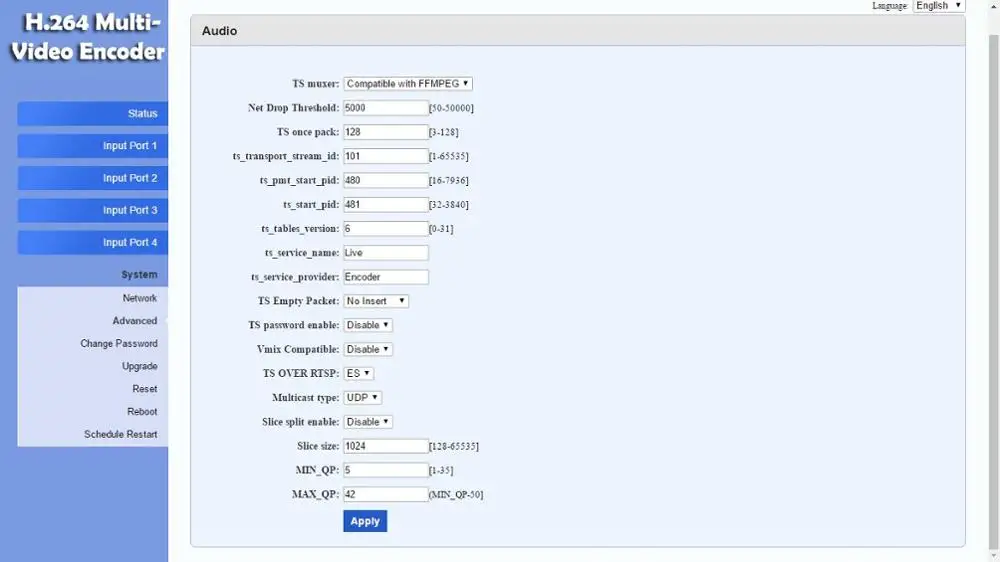
Task: Select Input Port 4 in sidebar
Action: (93, 242)
